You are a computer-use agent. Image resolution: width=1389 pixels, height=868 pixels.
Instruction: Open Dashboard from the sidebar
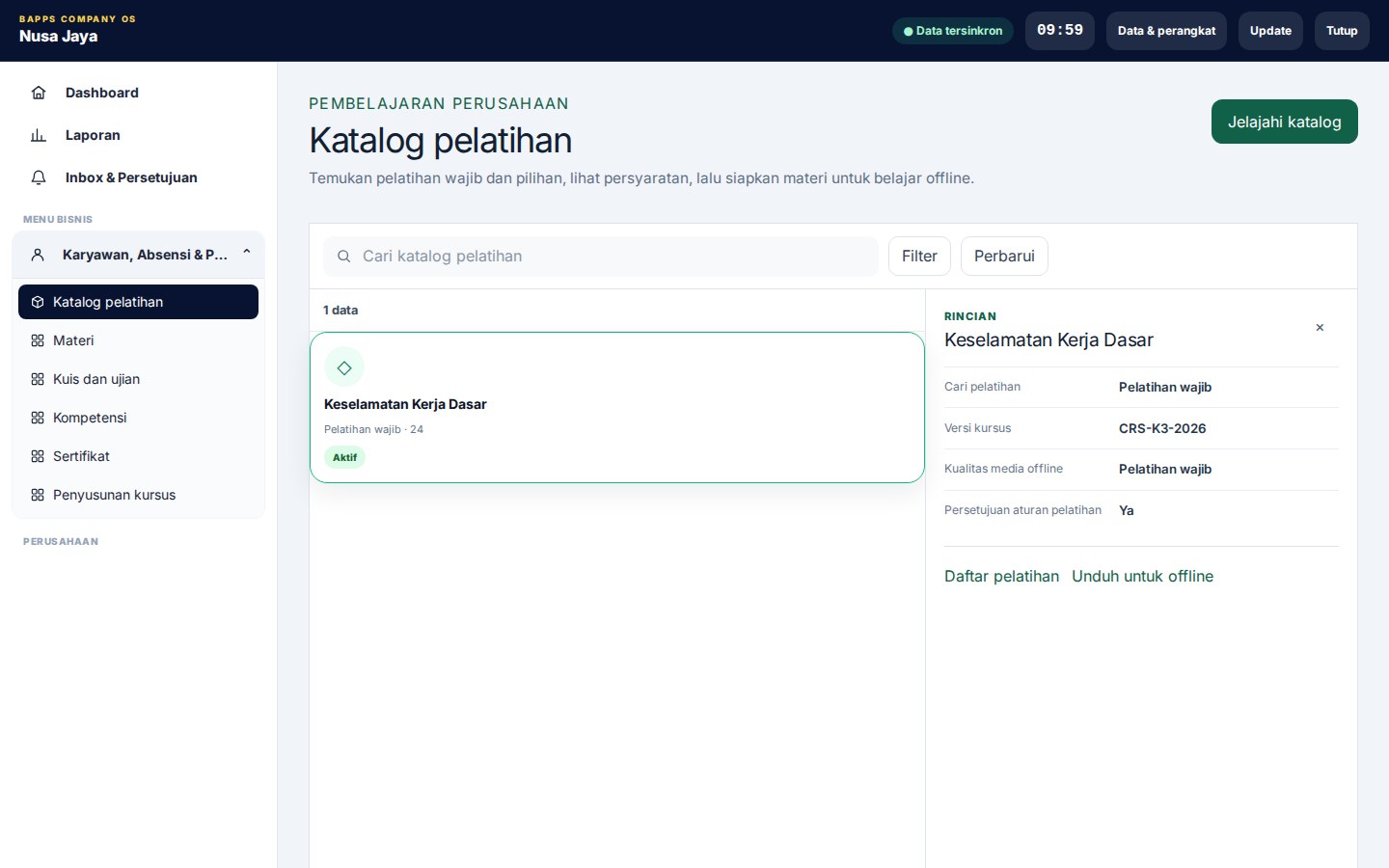click(138, 93)
